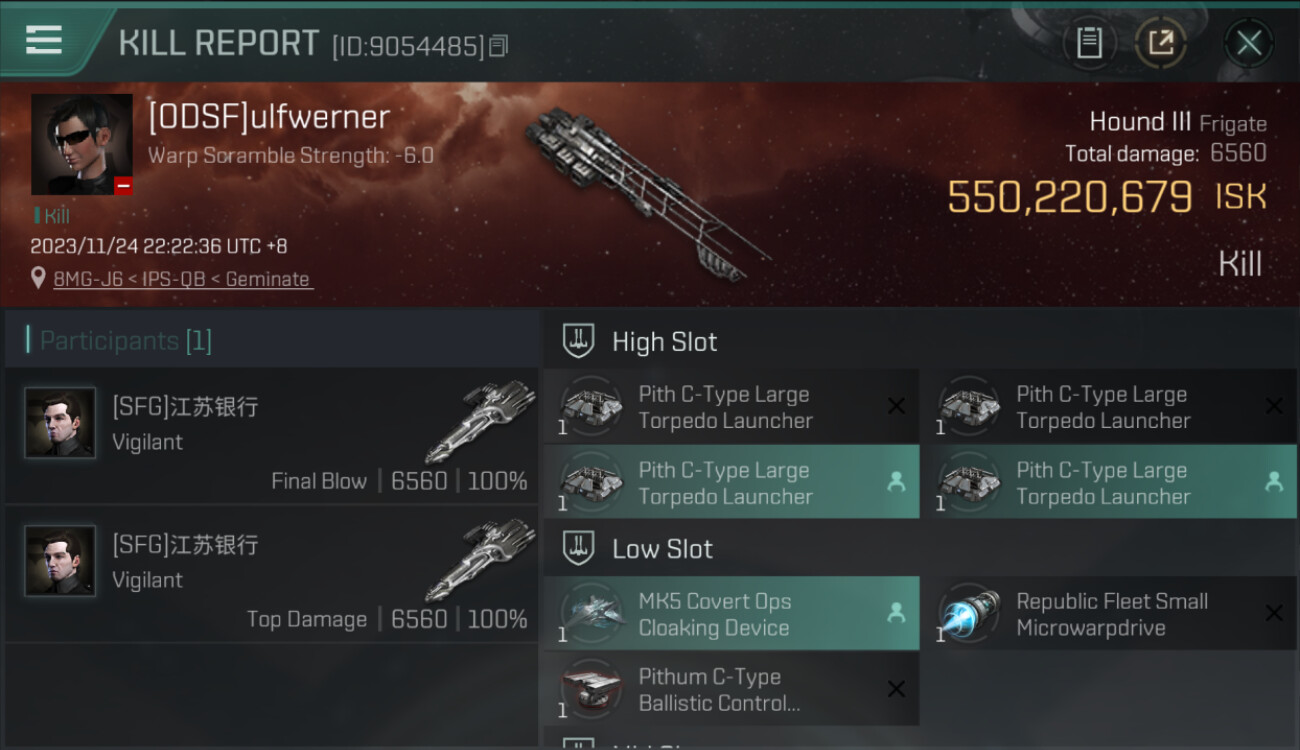Select Republic Fleet Small Microwarpdrive icon
1300x750 pixels.
click(969, 614)
